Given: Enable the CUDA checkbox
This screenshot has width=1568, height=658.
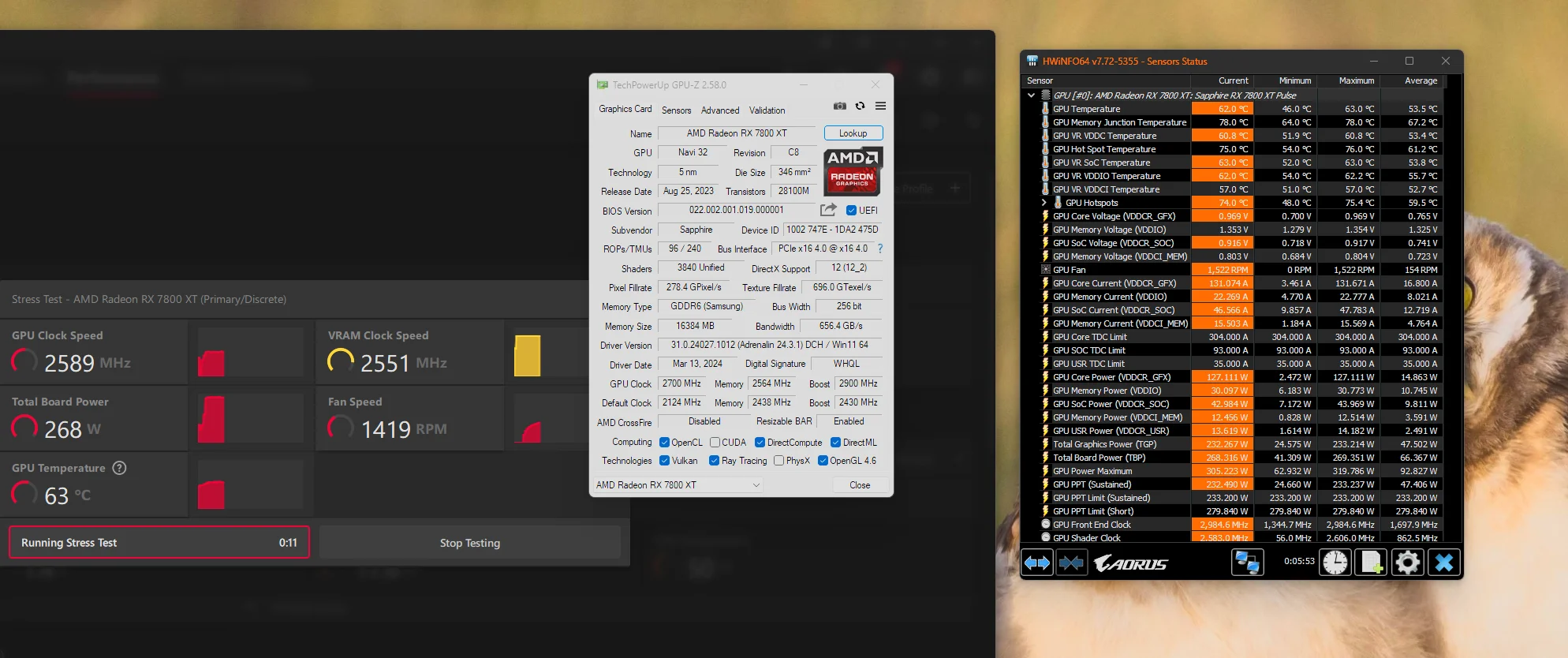Looking at the screenshot, I should pyautogui.click(x=715, y=443).
